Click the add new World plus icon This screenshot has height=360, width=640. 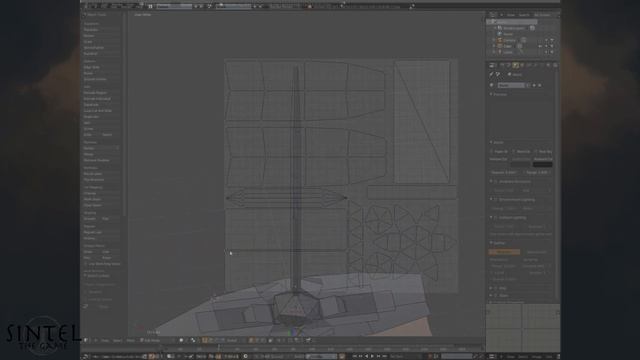534,85
